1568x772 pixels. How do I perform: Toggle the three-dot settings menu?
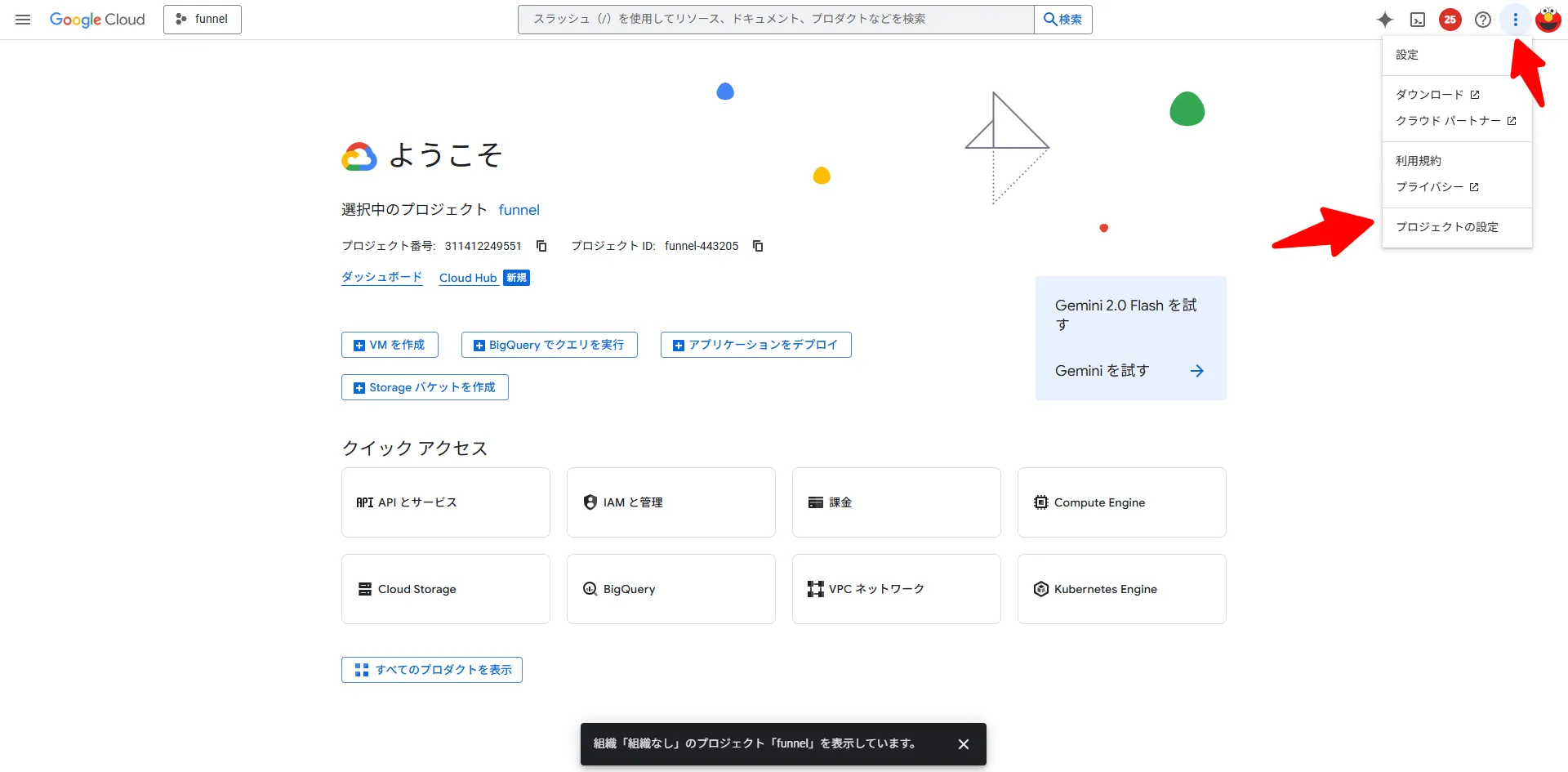(x=1516, y=20)
